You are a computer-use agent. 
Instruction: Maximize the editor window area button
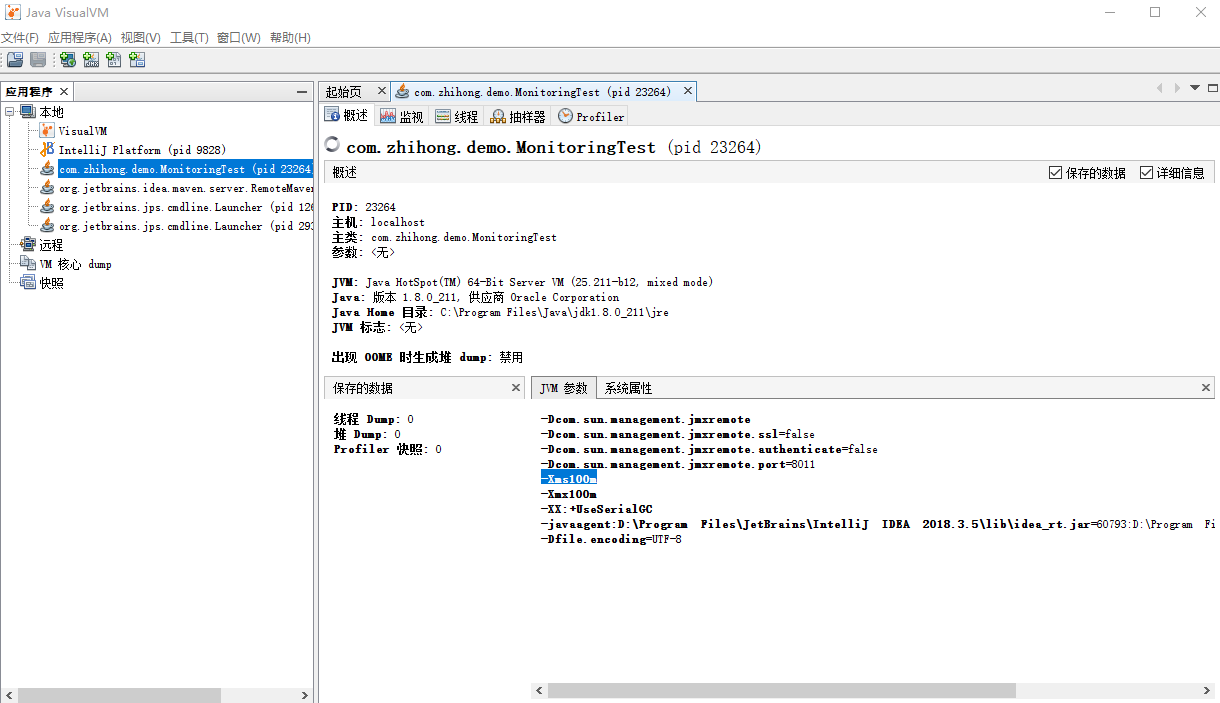click(x=1211, y=88)
